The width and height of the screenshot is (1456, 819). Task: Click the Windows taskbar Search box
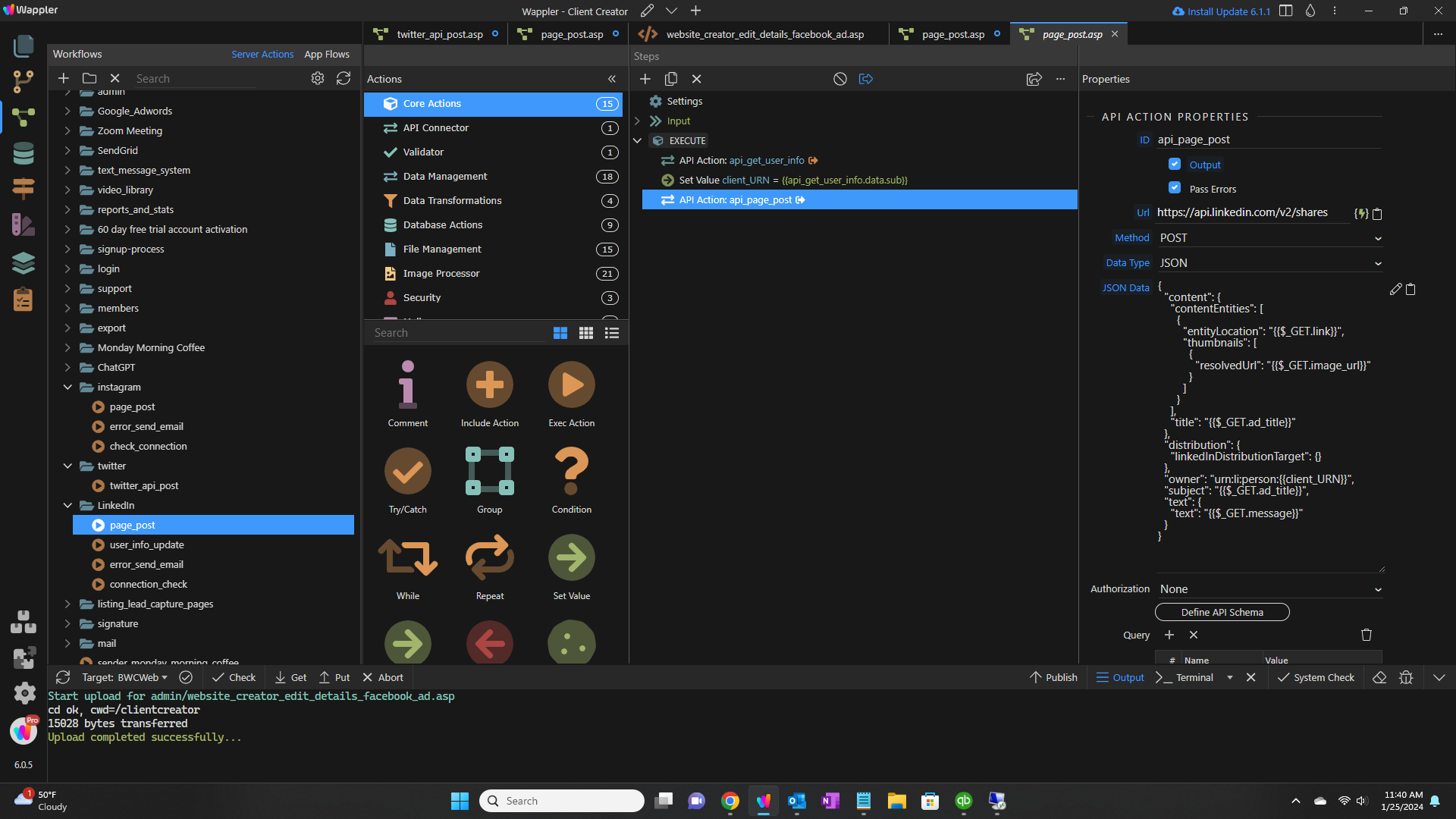pyautogui.click(x=562, y=801)
